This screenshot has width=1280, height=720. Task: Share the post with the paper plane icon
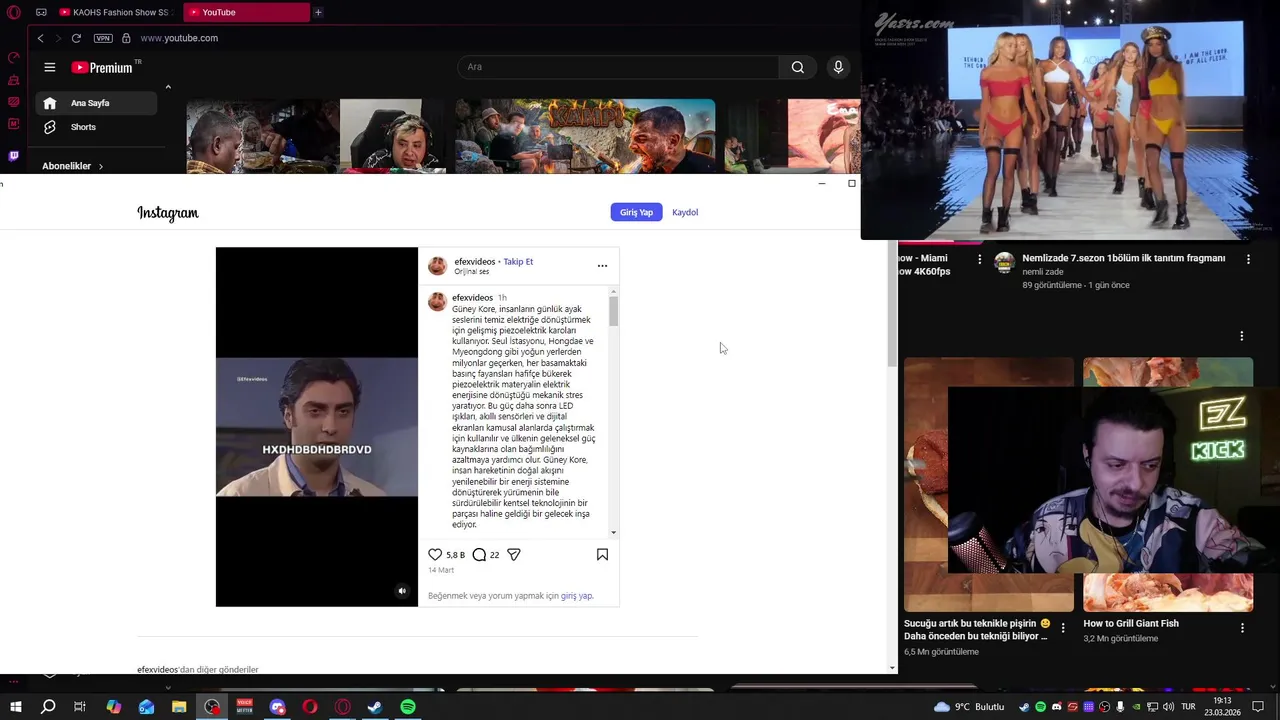514,554
